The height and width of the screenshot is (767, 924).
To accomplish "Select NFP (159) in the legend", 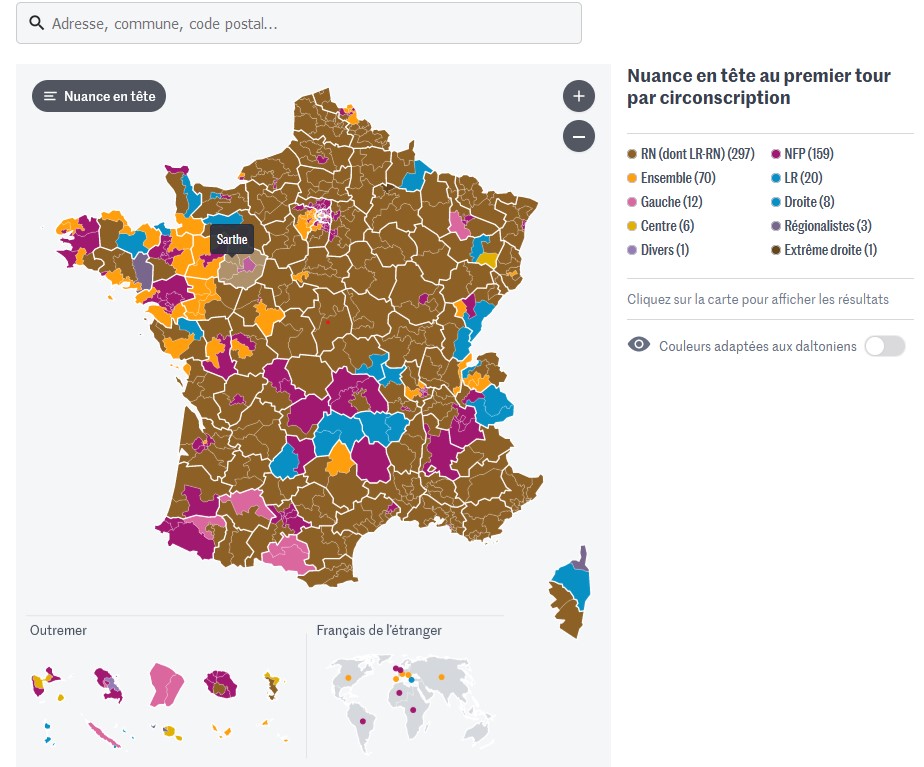I will (x=808, y=154).
